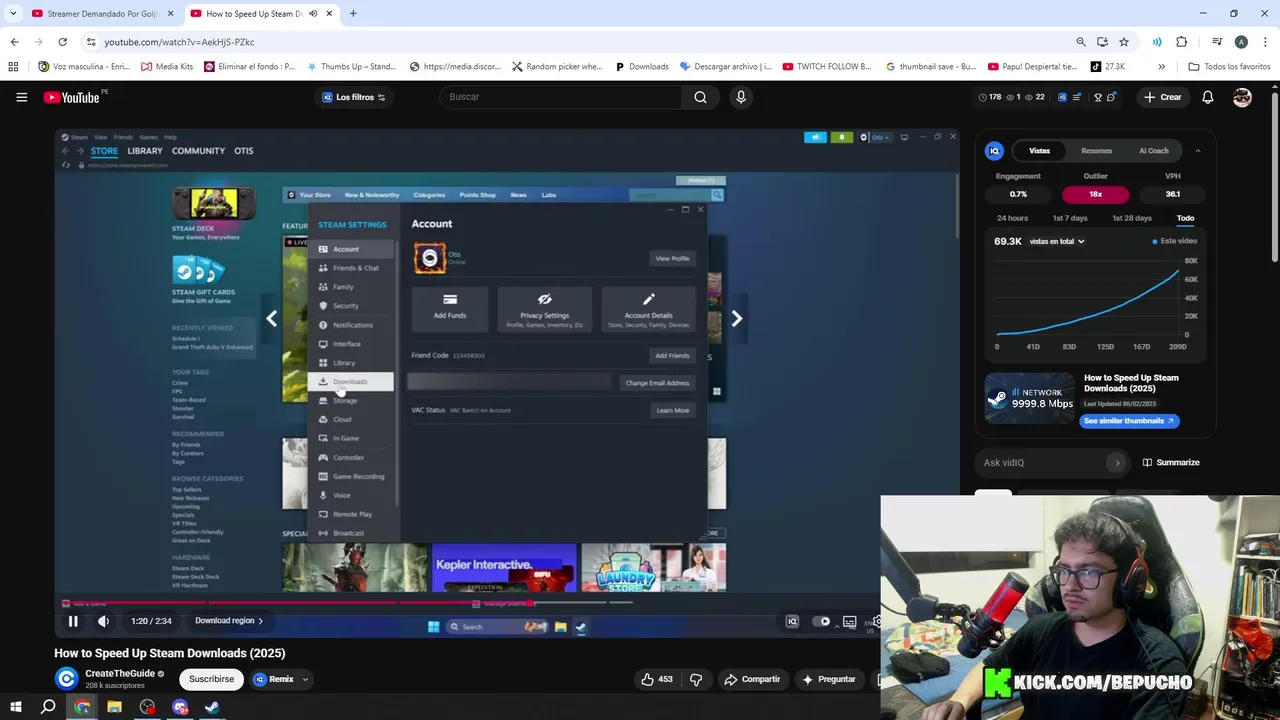Click the Suscribirse button
The image size is (1280, 720).
pos(211,679)
